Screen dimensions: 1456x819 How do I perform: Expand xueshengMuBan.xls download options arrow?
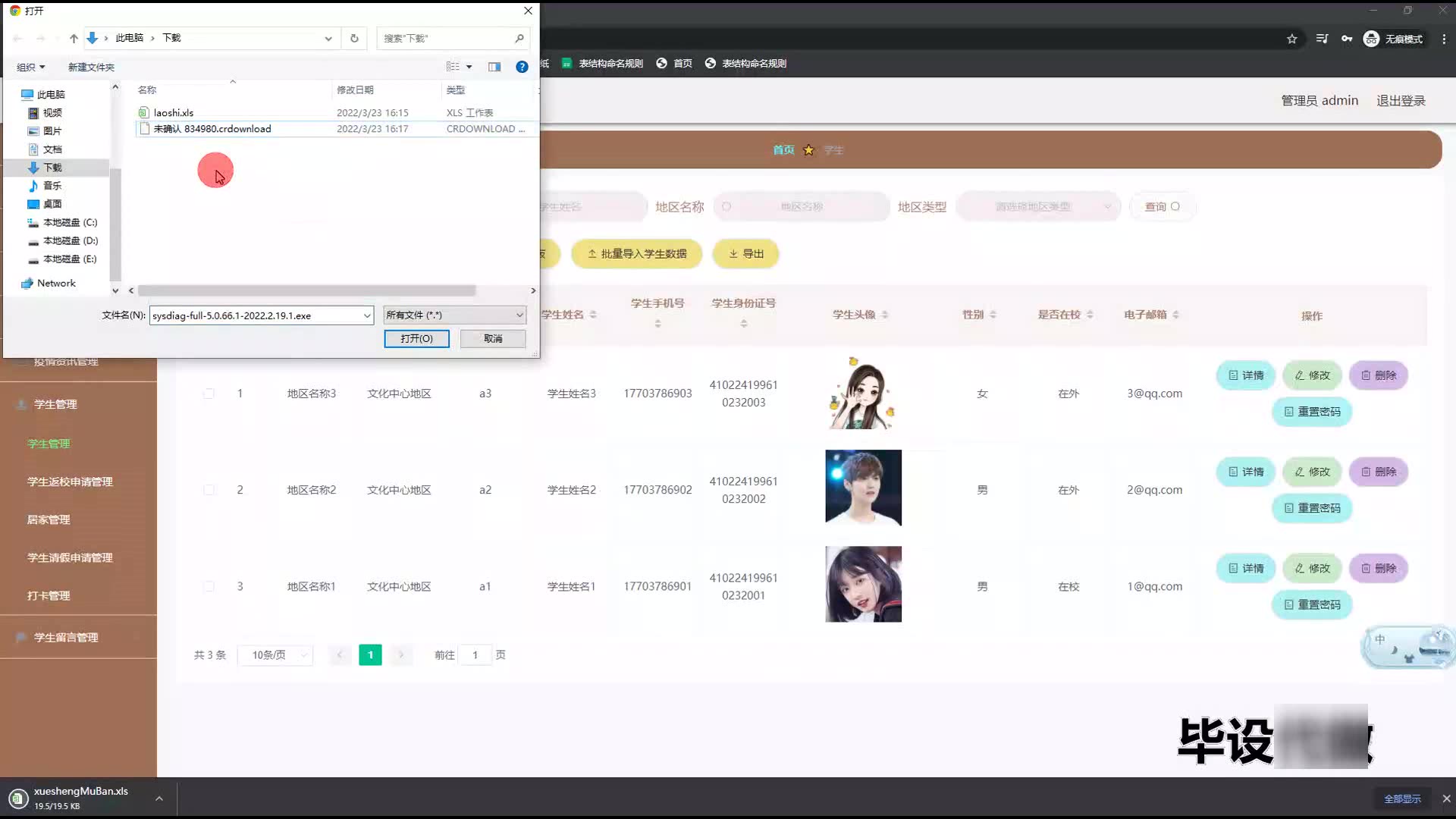coord(159,799)
